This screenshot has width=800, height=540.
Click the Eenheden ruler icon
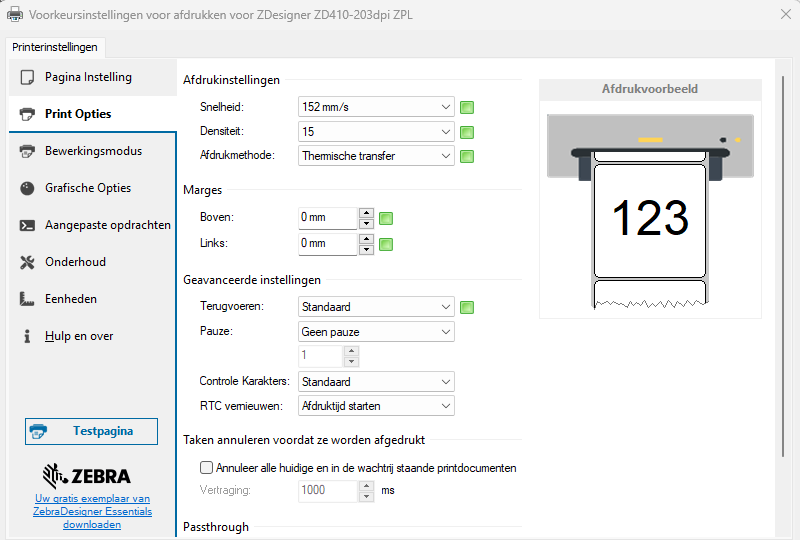(27, 299)
